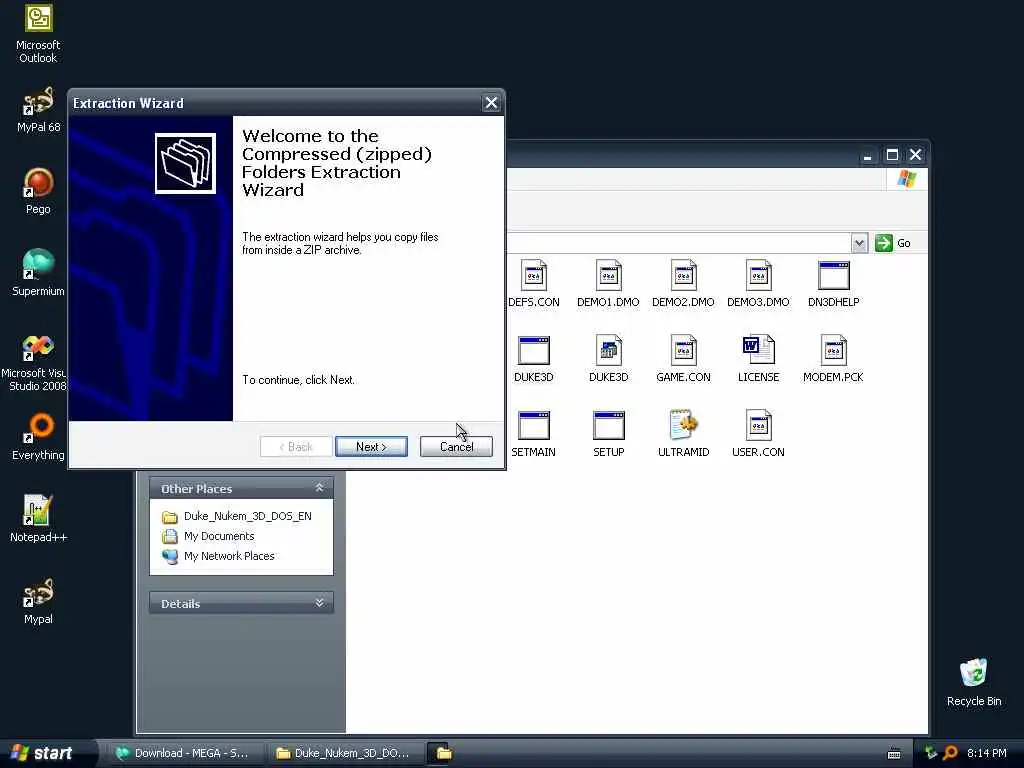Launch Notepad++ from the desktop
1024x768 pixels.
tap(38, 519)
